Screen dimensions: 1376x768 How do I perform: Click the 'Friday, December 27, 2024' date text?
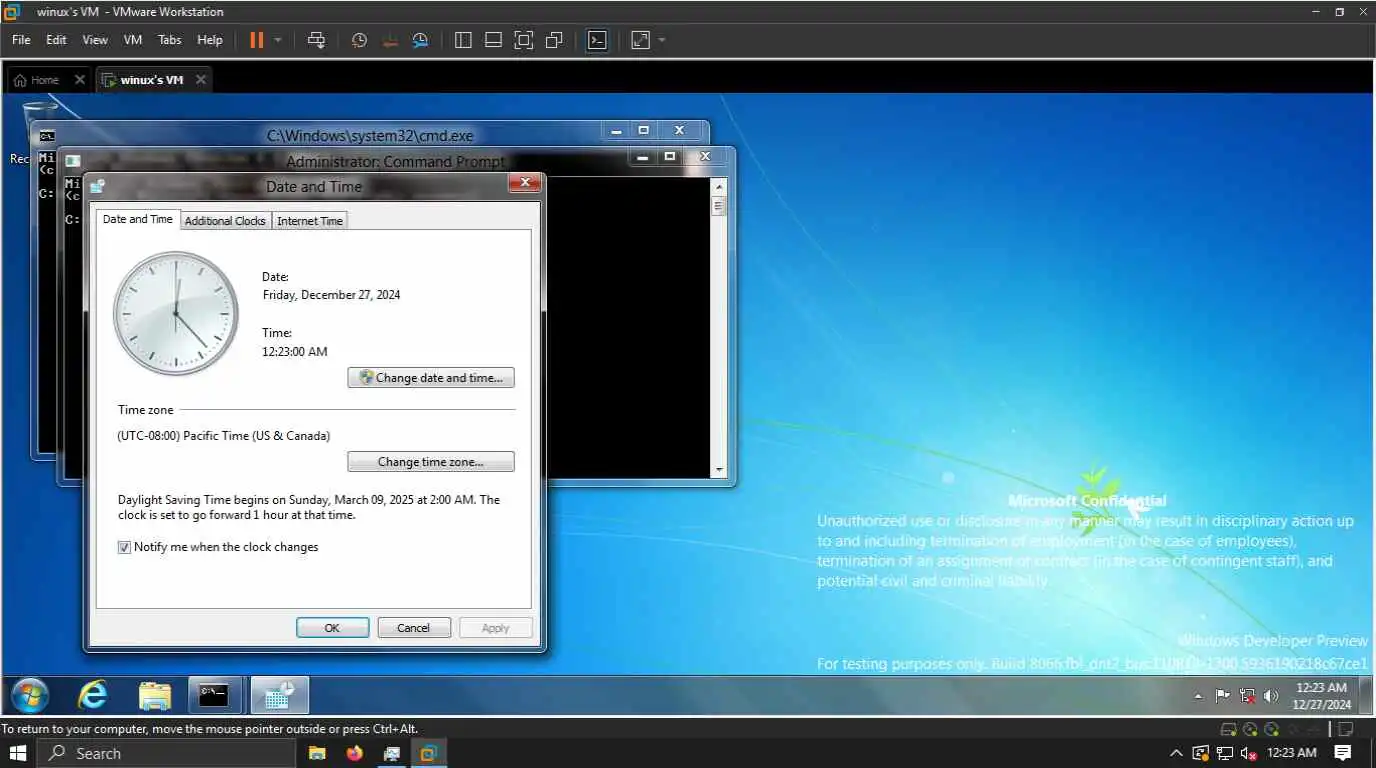(x=331, y=295)
